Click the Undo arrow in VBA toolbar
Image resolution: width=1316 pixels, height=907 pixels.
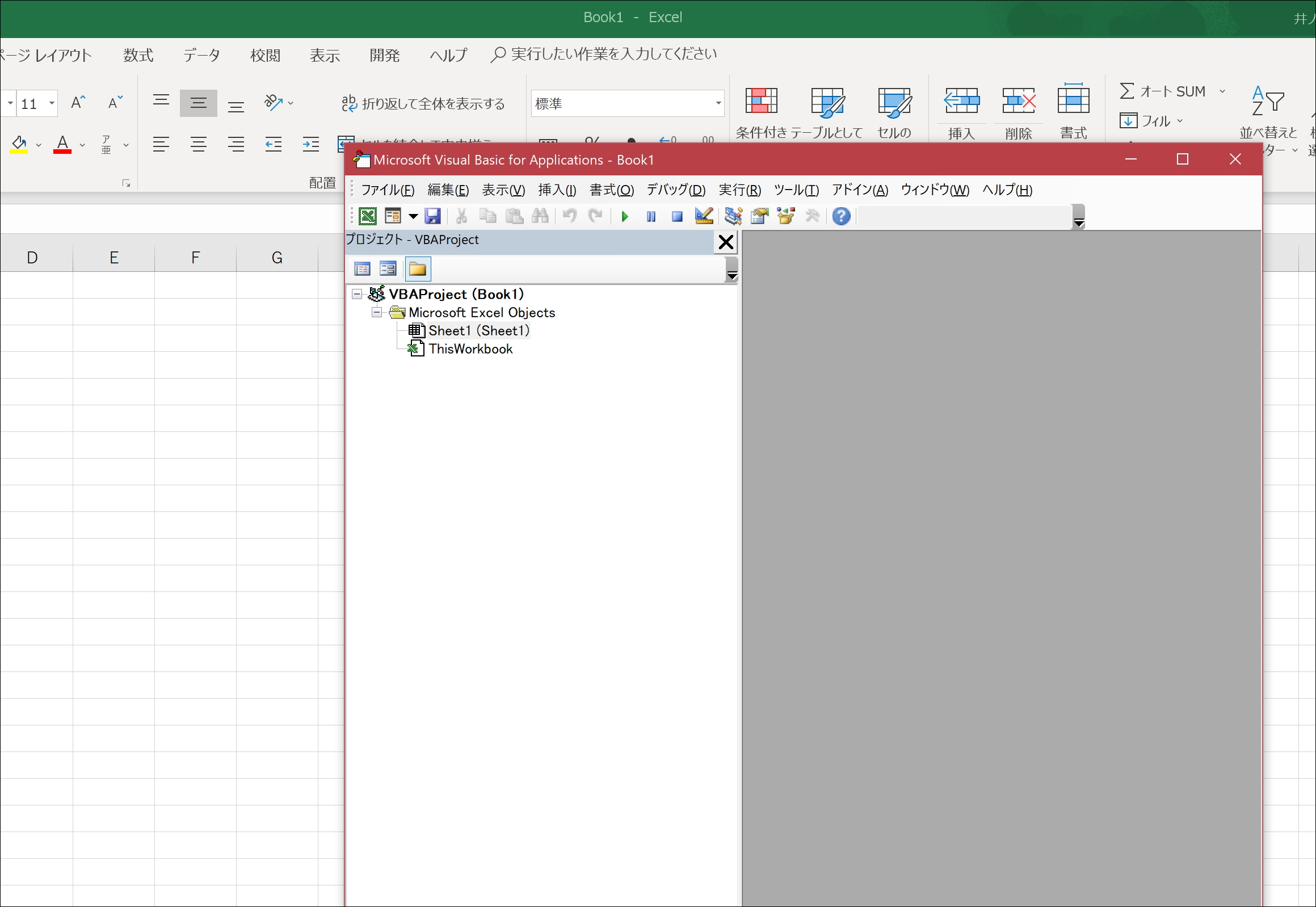(x=569, y=216)
